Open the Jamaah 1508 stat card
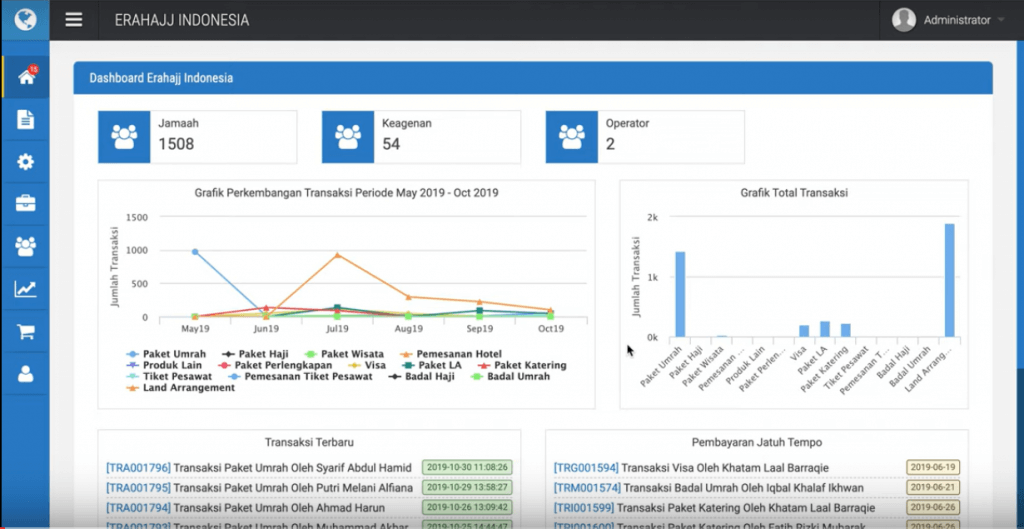Viewport: 1024px width, 529px height. click(197, 137)
